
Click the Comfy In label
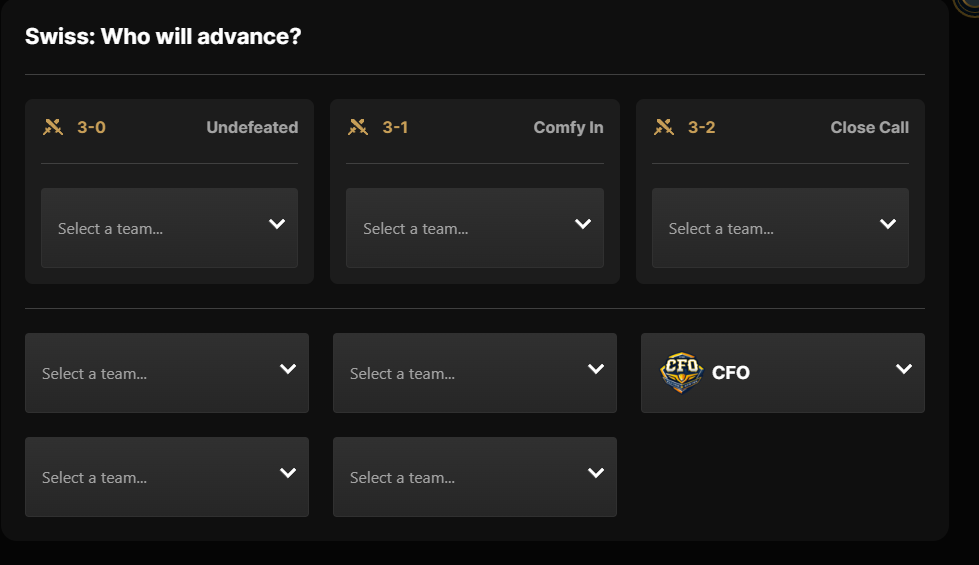click(x=568, y=127)
